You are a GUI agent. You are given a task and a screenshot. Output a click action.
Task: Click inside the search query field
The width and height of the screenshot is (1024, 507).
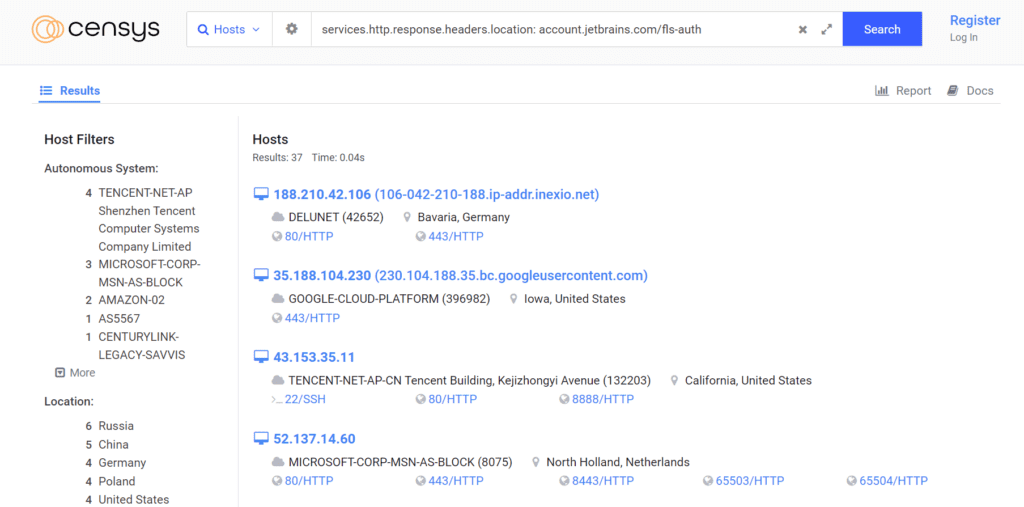coord(550,30)
